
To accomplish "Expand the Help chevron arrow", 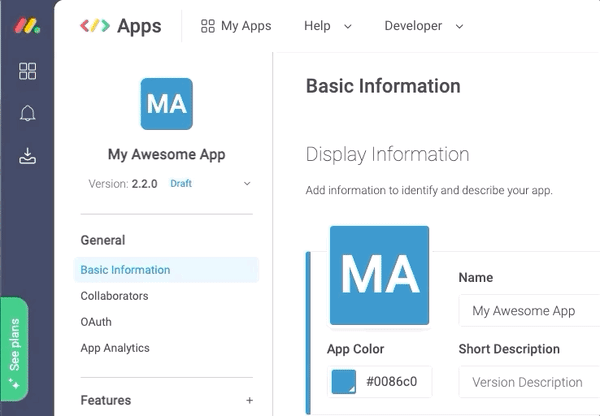I will point(348,26).
